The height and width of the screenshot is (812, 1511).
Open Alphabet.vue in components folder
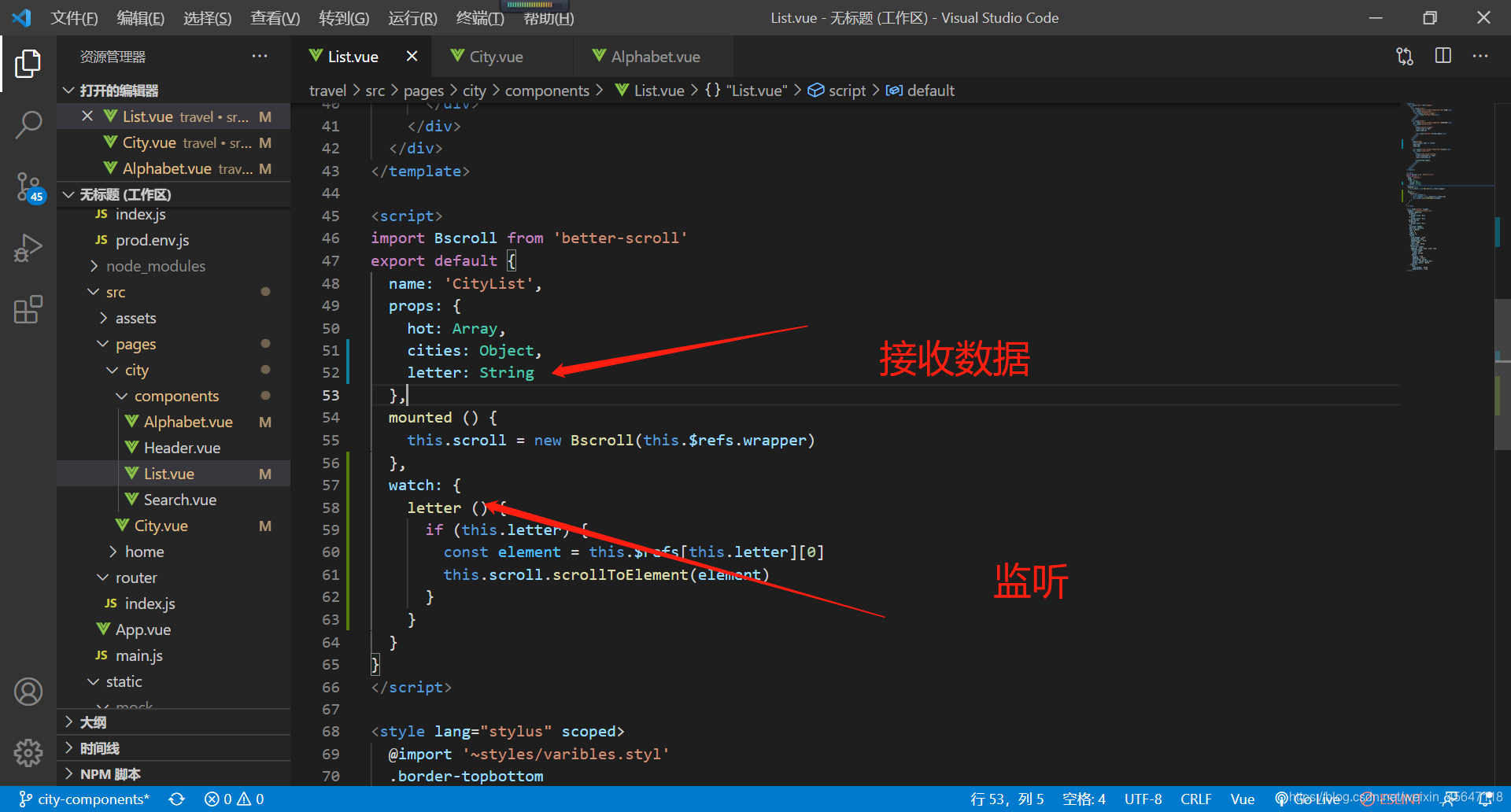pyautogui.click(x=188, y=422)
